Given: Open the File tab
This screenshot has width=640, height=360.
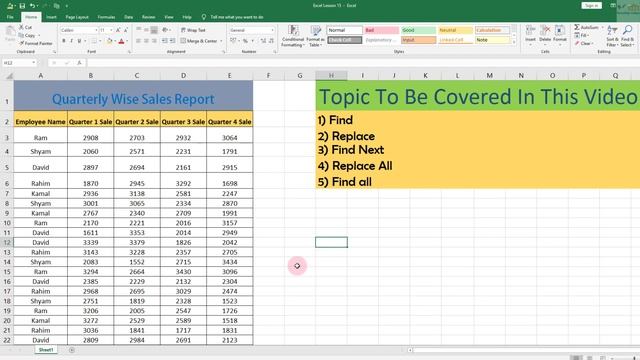Looking at the screenshot, I should [x=10, y=17].
